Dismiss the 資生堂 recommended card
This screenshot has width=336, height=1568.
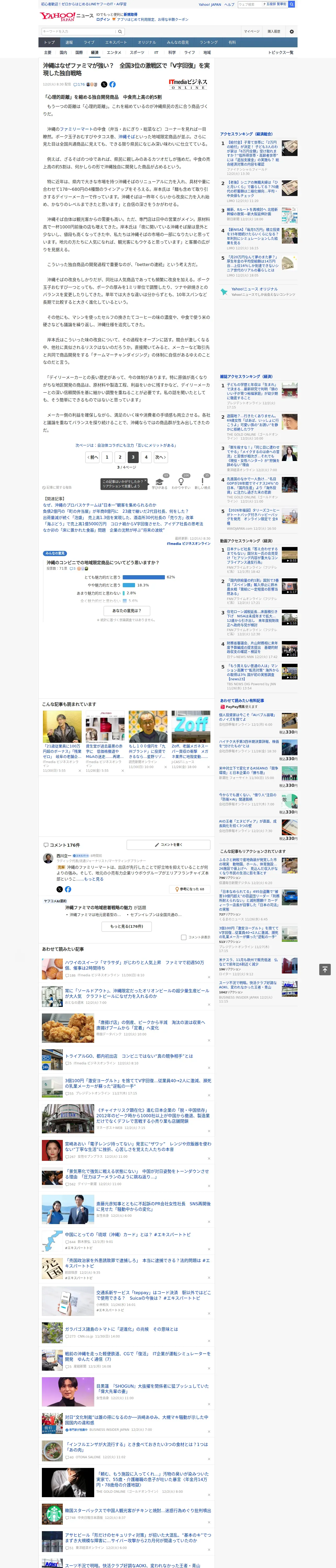pyautogui.click(x=122, y=771)
